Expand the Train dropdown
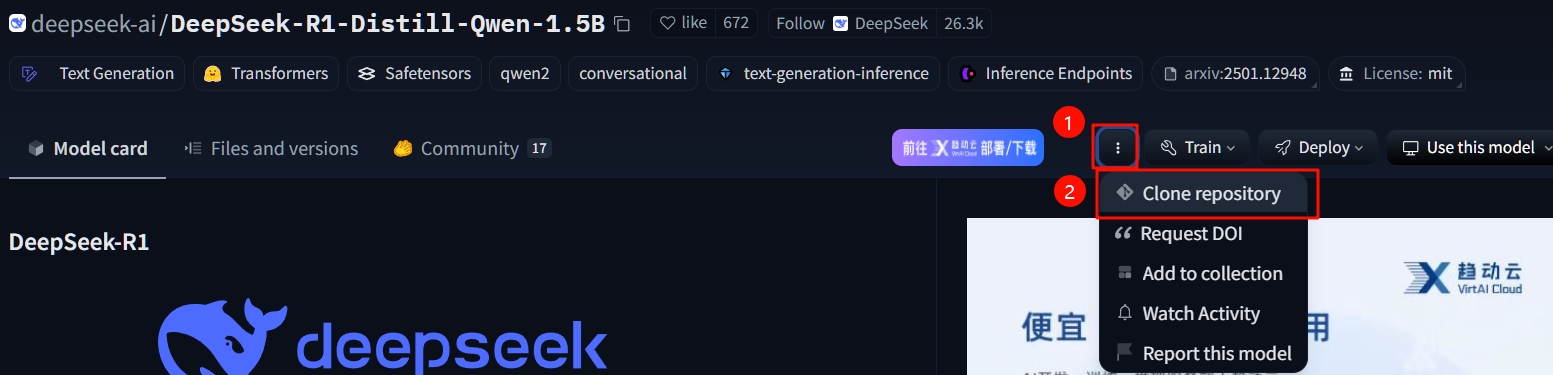The height and width of the screenshot is (375, 1553). (x=1197, y=148)
